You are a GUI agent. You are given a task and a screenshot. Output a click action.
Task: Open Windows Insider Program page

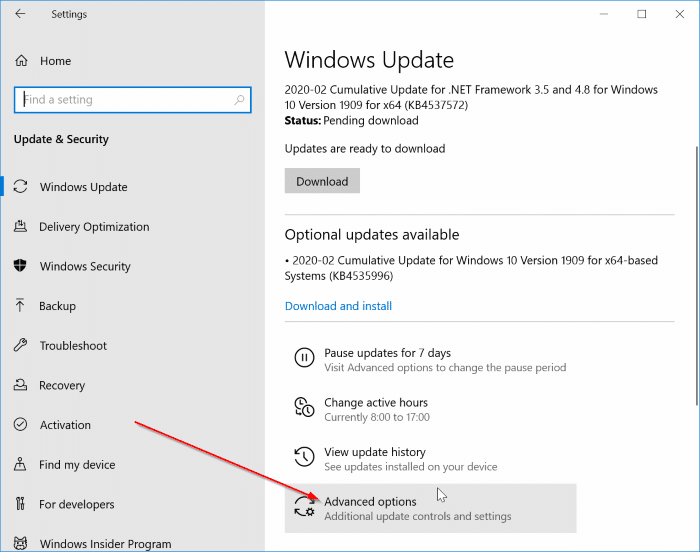pyautogui.click(x=105, y=544)
